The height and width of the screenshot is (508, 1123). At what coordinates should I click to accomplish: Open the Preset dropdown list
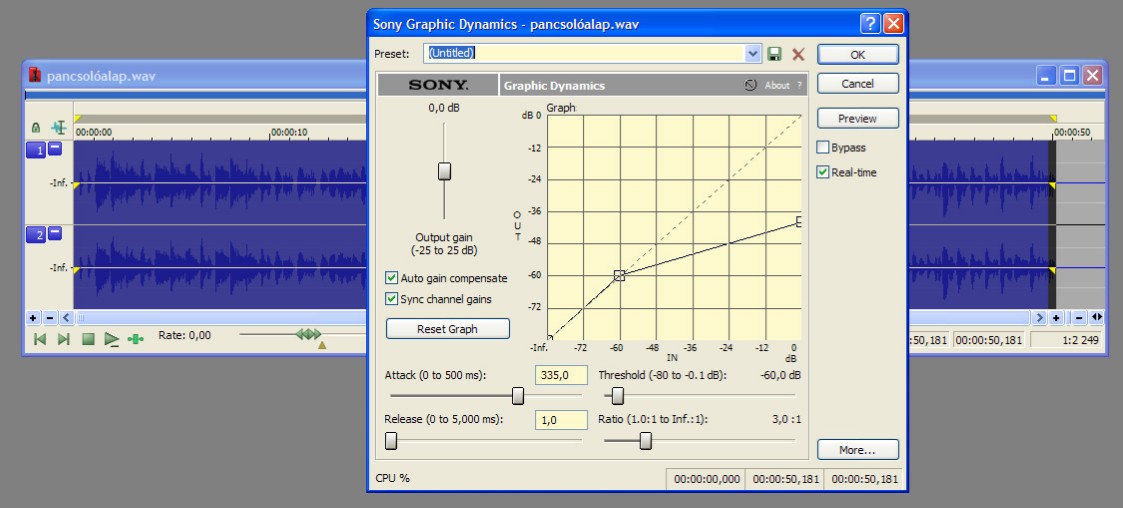pos(753,54)
